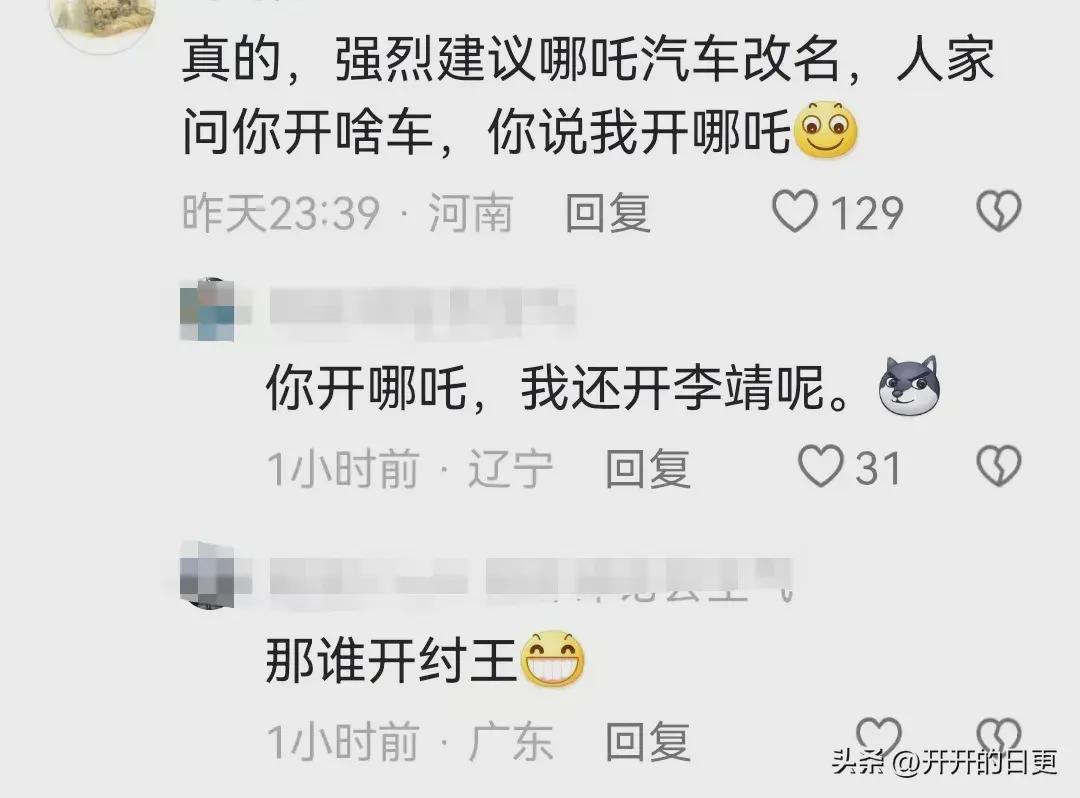Like the Guangdong reply about 纣王

(x=878, y=737)
